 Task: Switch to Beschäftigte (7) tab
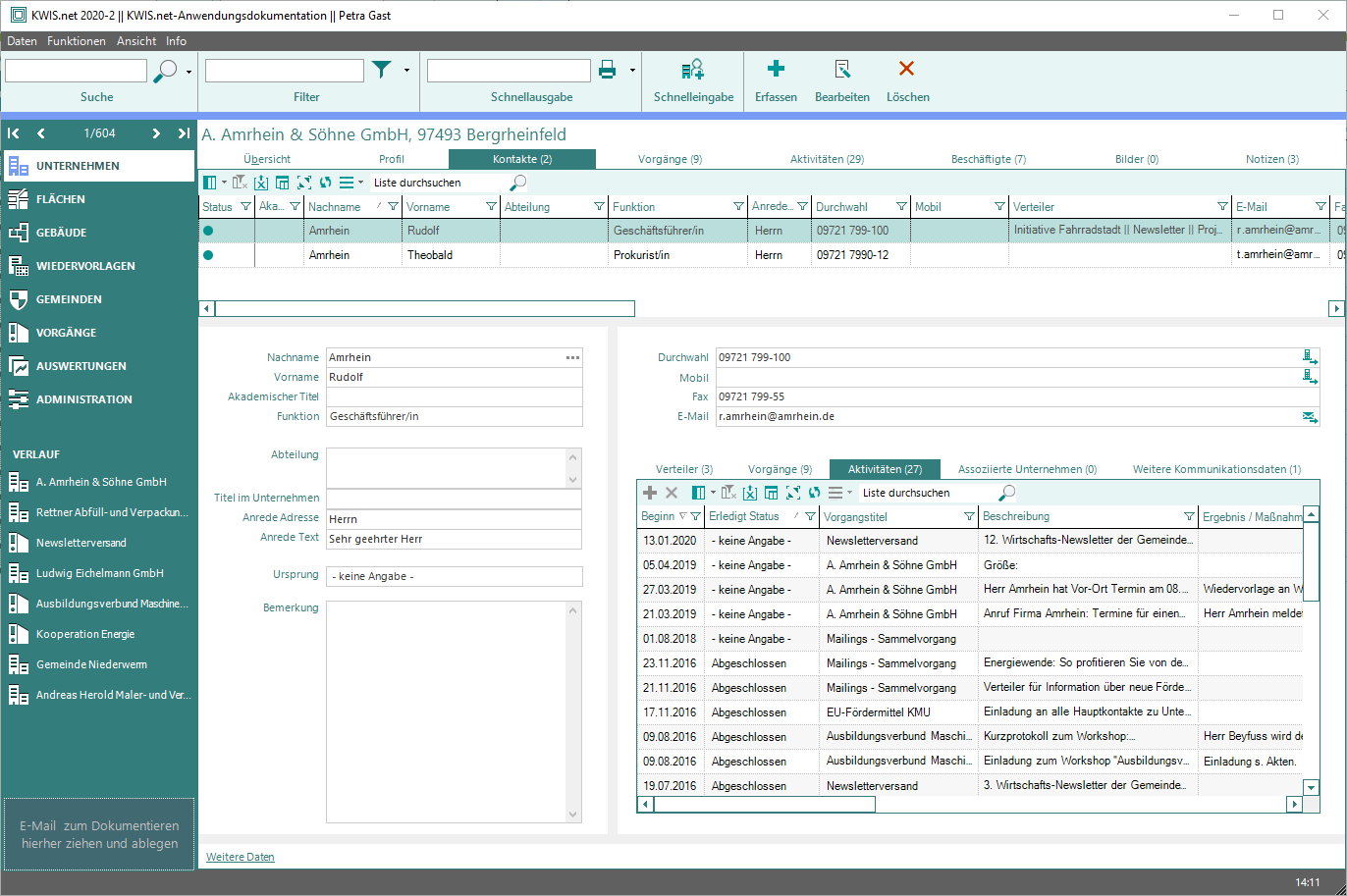point(989,159)
